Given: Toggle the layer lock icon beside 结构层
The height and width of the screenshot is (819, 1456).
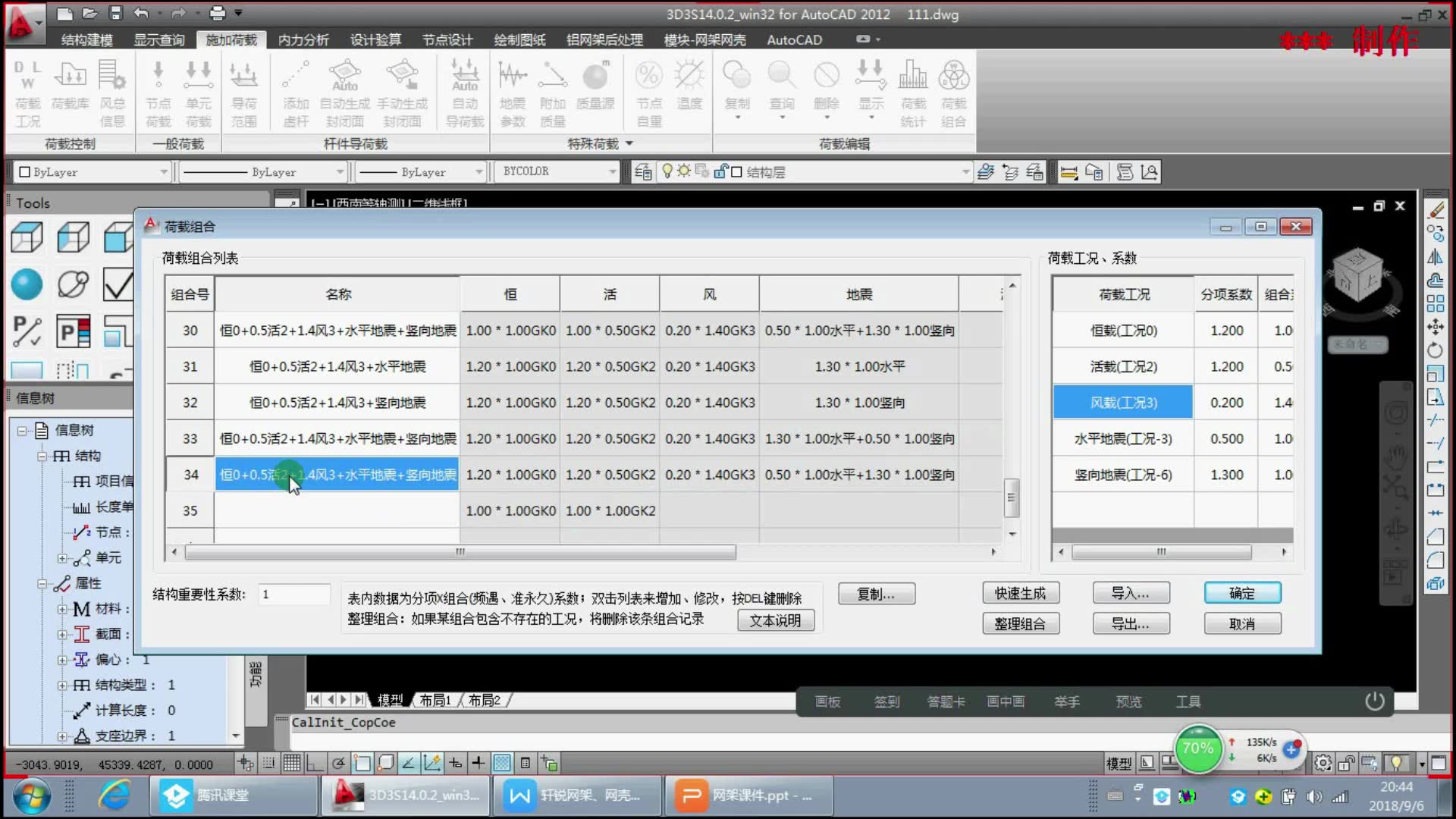Looking at the screenshot, I should 720,172.
